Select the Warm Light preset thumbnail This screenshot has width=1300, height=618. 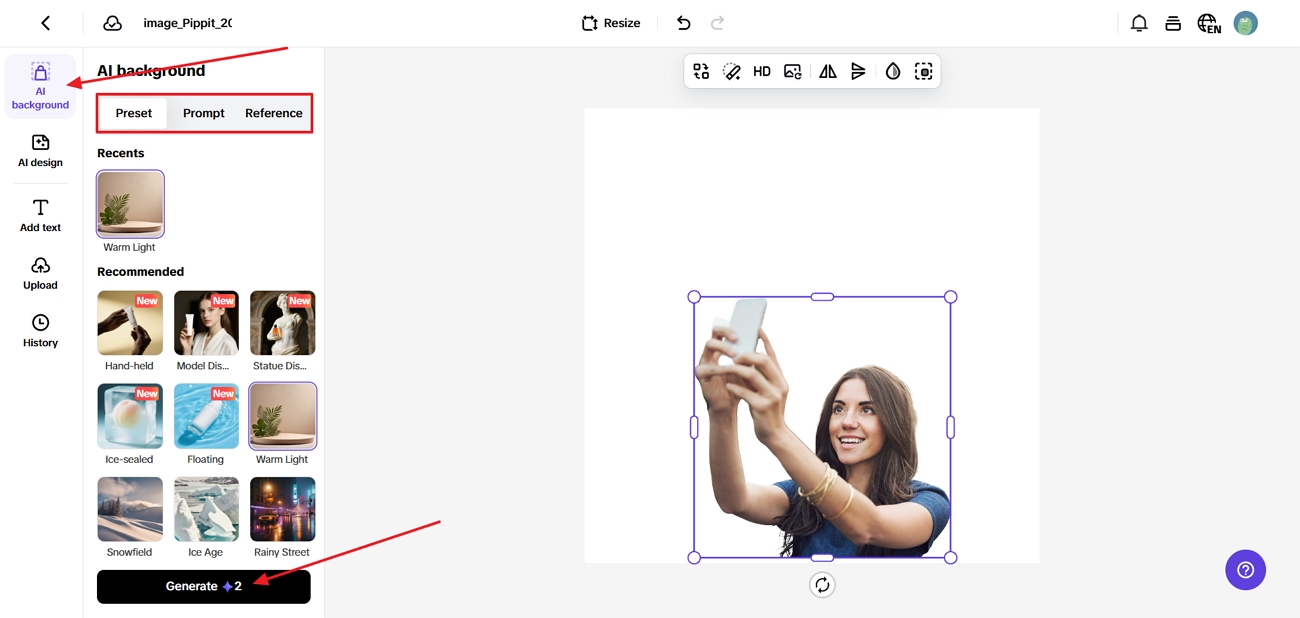click(x=130, y=203)
